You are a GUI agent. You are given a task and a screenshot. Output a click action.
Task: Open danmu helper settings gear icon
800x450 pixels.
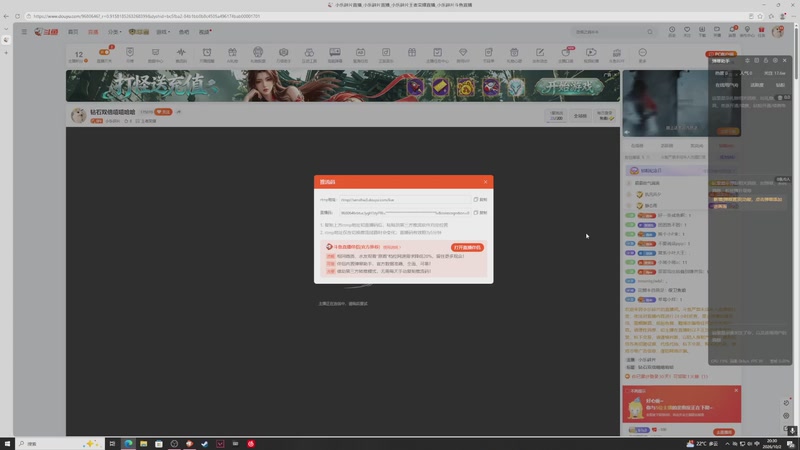[x=775, y=61]
